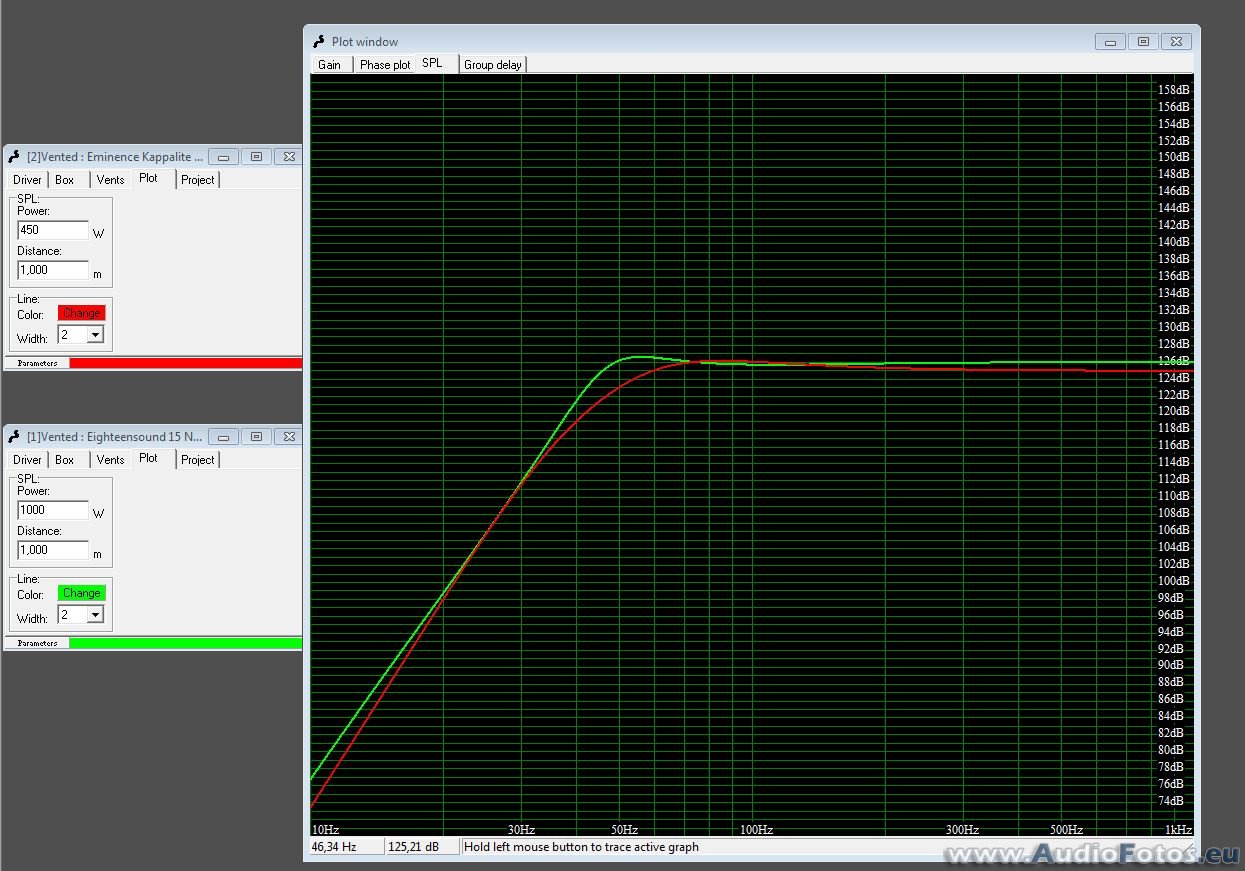Click the 100Hz frequency axis label
Screen dimensions: 1245x871
756,830
